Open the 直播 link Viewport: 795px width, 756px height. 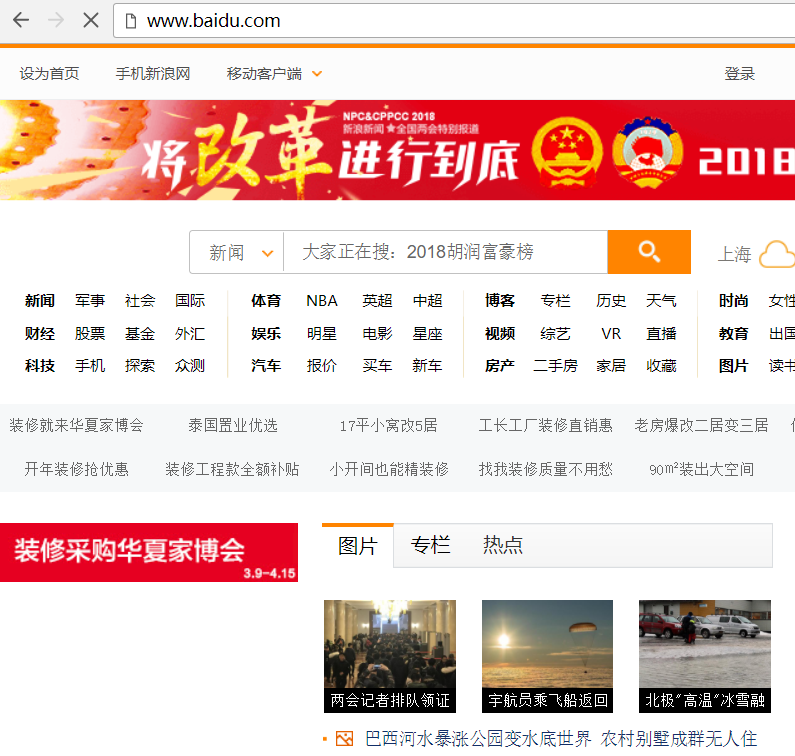click(661, 334)
